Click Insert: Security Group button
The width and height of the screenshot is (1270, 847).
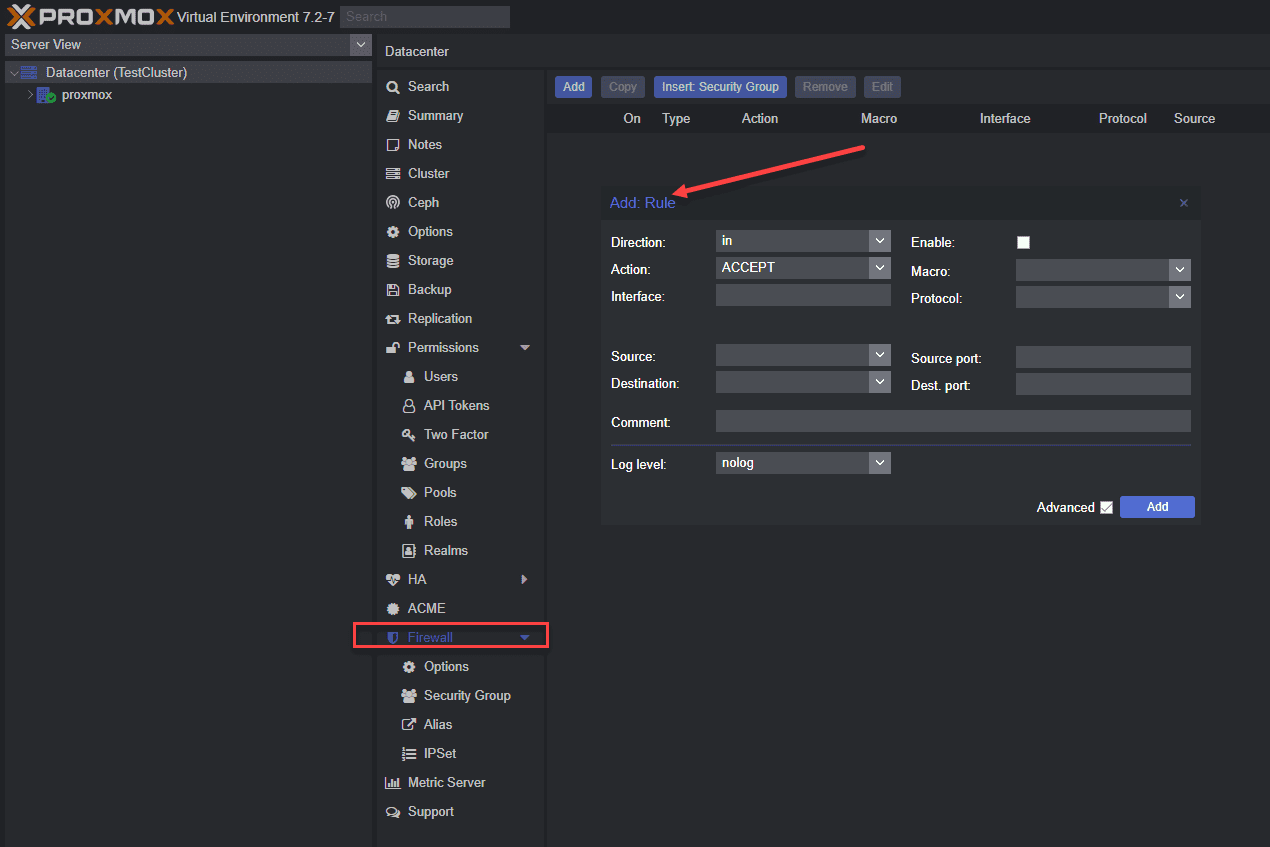(720, 87)
